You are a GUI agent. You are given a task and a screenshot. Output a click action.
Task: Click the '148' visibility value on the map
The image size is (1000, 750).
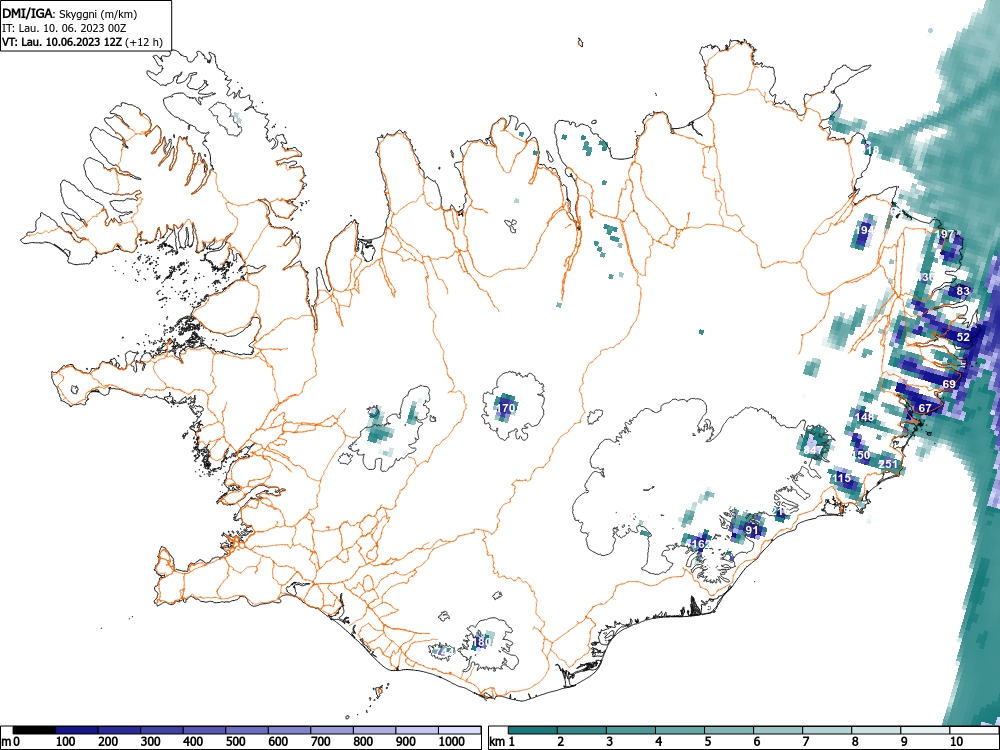[865, 417]
